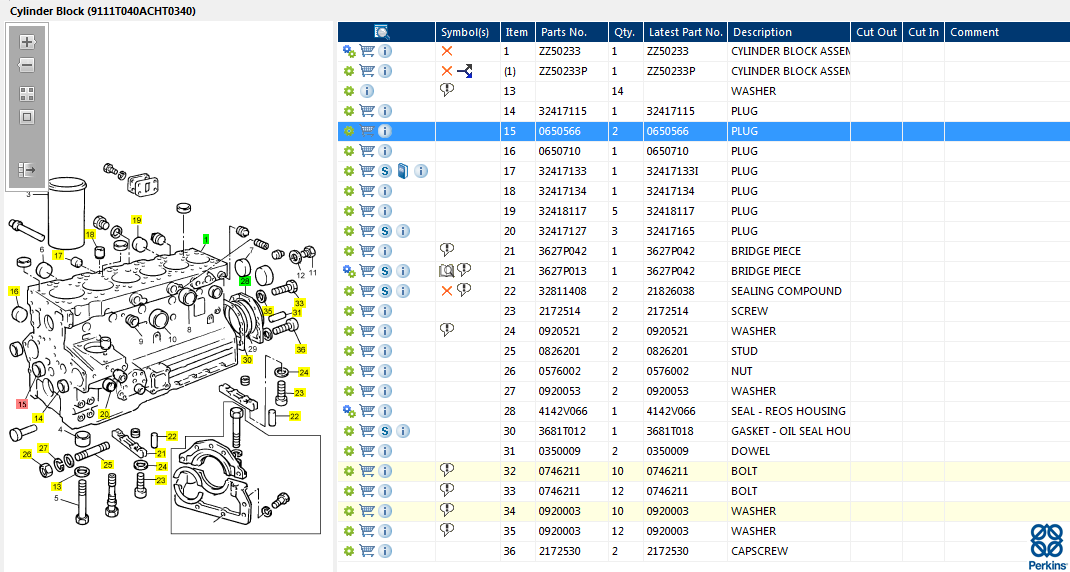Click the list-with-arrow icon in diagram toolbar

pyautogui.click(x=27, y=171)
